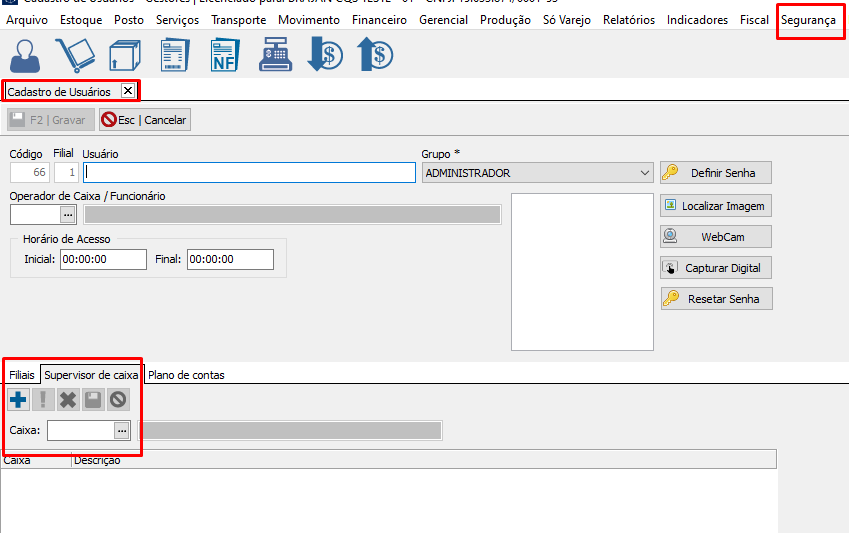Click the cardboard box stock icon
Screen dimensions: 849x533
[125, 55]
